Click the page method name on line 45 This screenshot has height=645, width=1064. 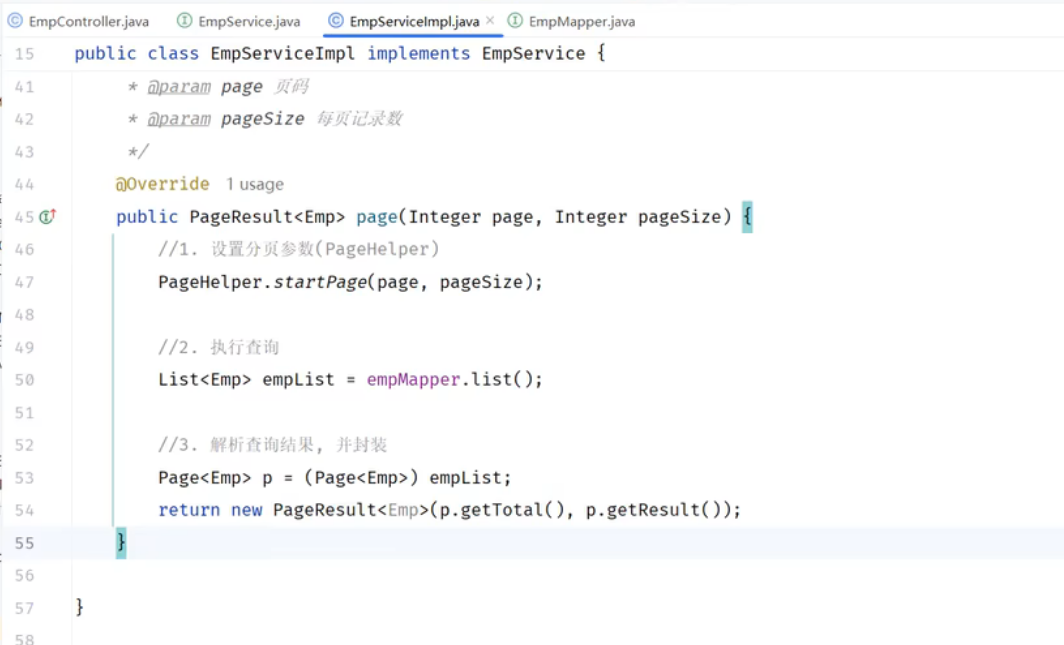pyautogui.click(x=377, y=217)
